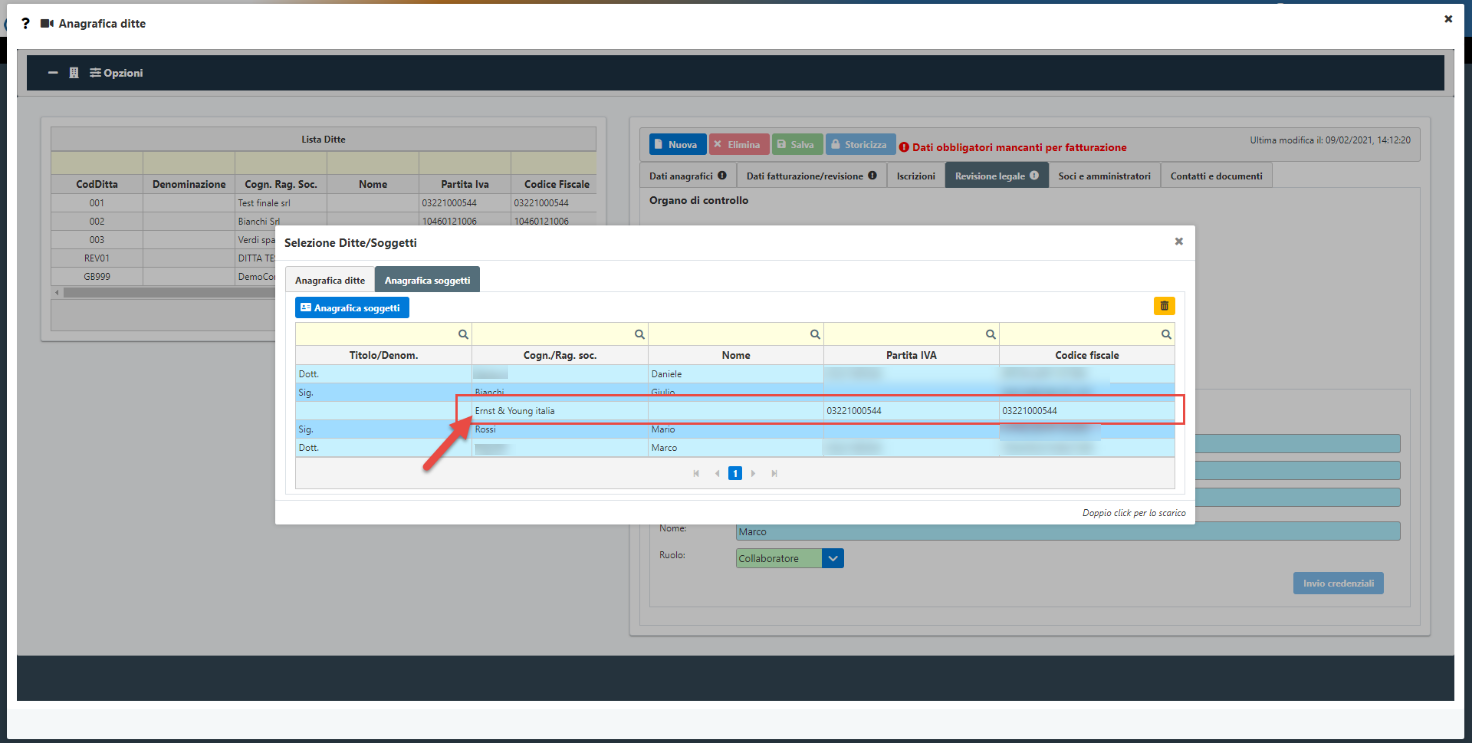This screenshot has width=1472, height=743.
Task: Click the search icon above Titolo/Denom. column
Action: (x=463, y=335)
